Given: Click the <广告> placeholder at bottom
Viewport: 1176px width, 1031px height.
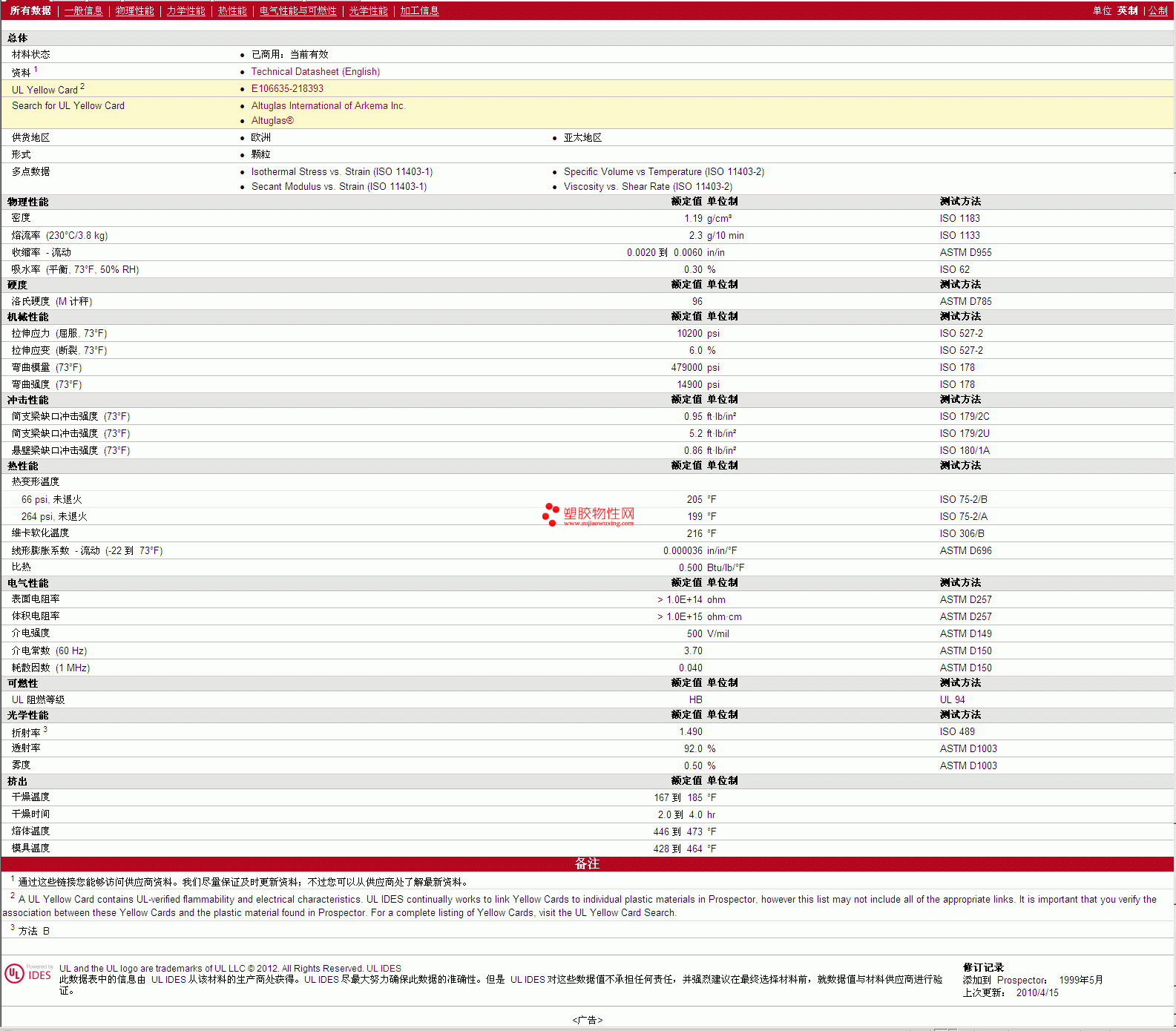Looking at the screenshot, I should (x=588, y=1020).
